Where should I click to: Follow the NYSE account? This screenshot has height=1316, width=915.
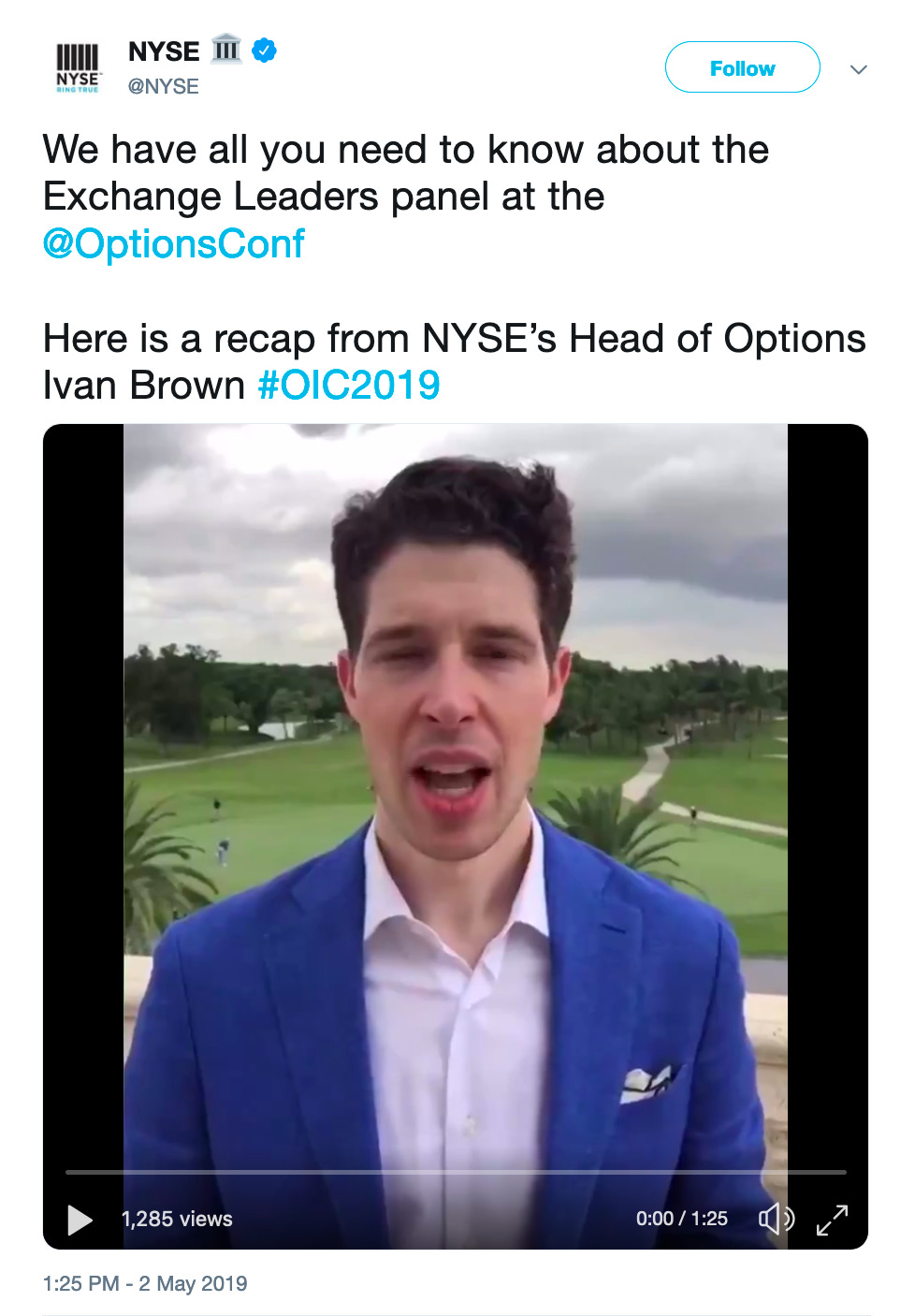click(743, 67)
